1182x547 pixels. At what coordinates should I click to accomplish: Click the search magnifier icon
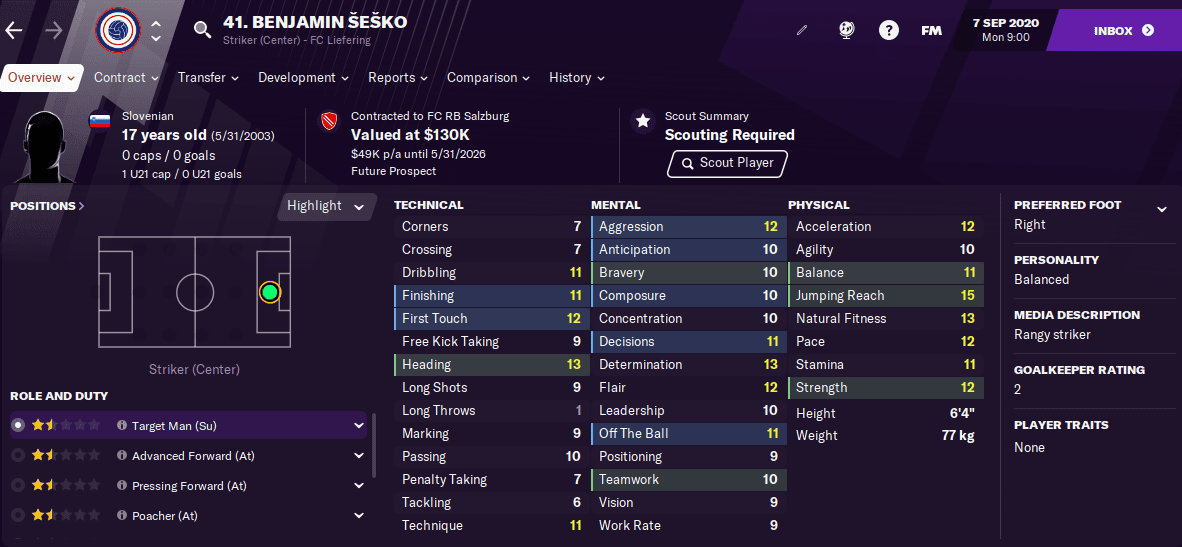tap(203, 30)
